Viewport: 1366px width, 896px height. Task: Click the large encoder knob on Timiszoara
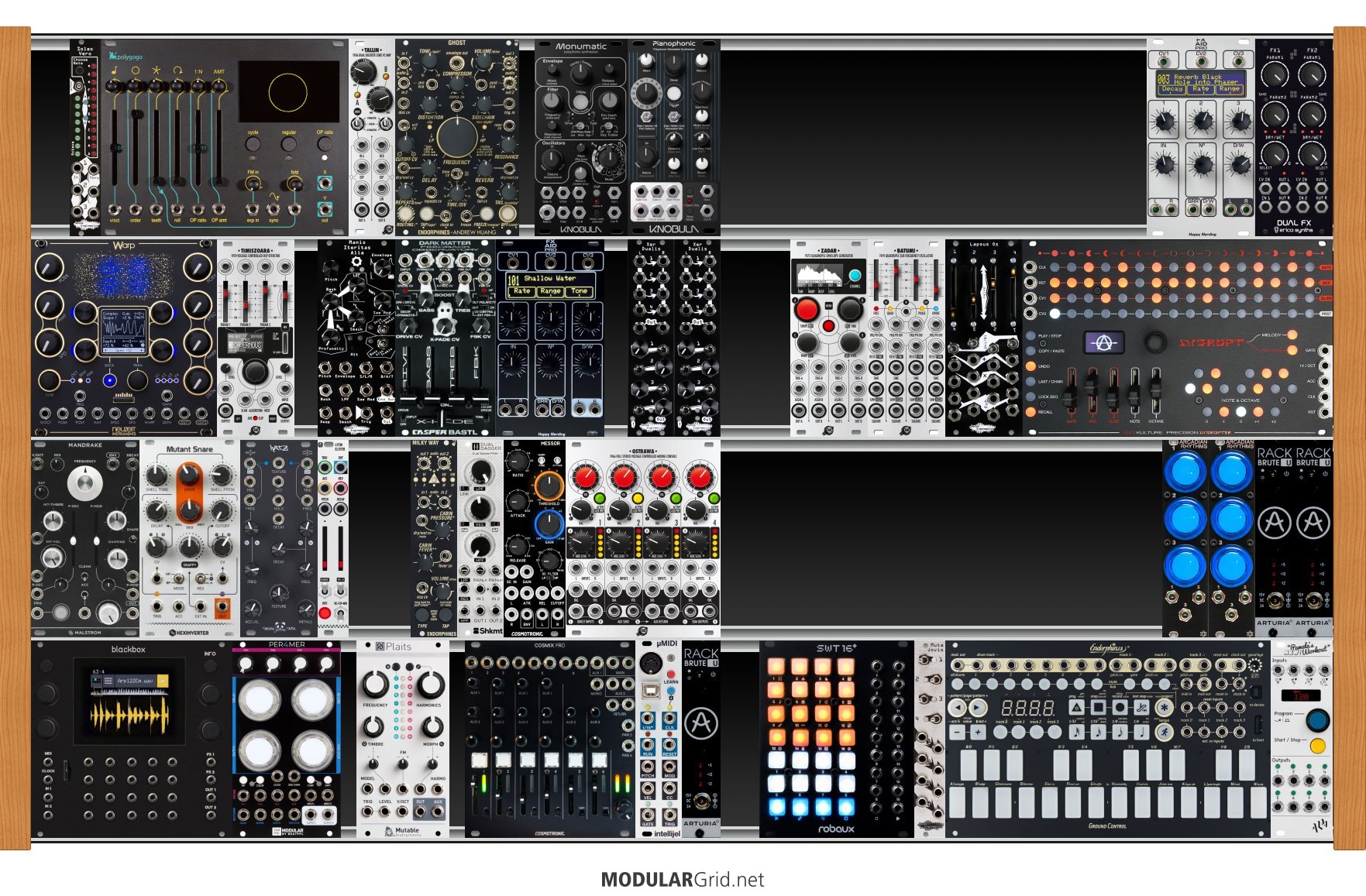(x=256, y=372)
